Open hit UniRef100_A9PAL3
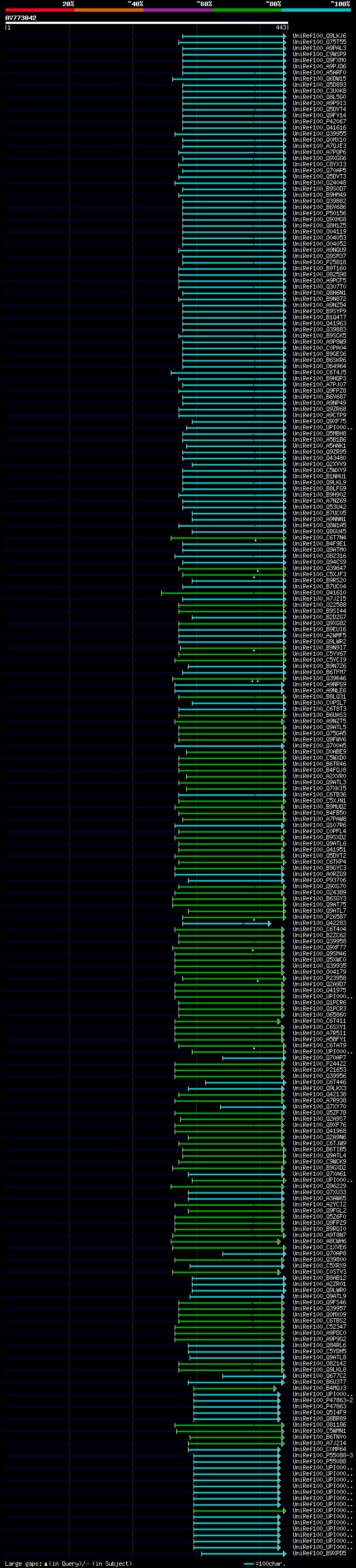This screenshot has width=356, height=1568. 319,48
